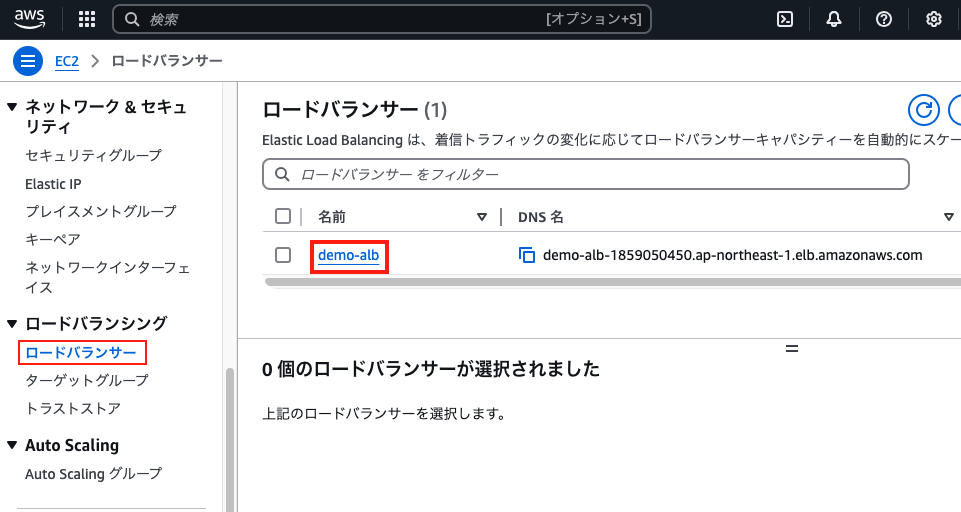Select ロードバランサー in the sidebar
This screenshot has width=961, height=512.
tap(81, 353)
